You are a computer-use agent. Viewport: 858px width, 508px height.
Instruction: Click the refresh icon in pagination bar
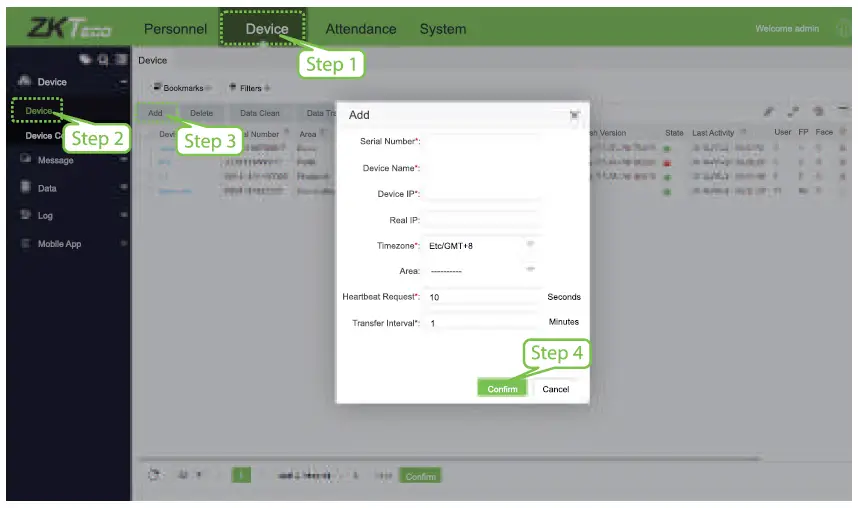(154, 475)
